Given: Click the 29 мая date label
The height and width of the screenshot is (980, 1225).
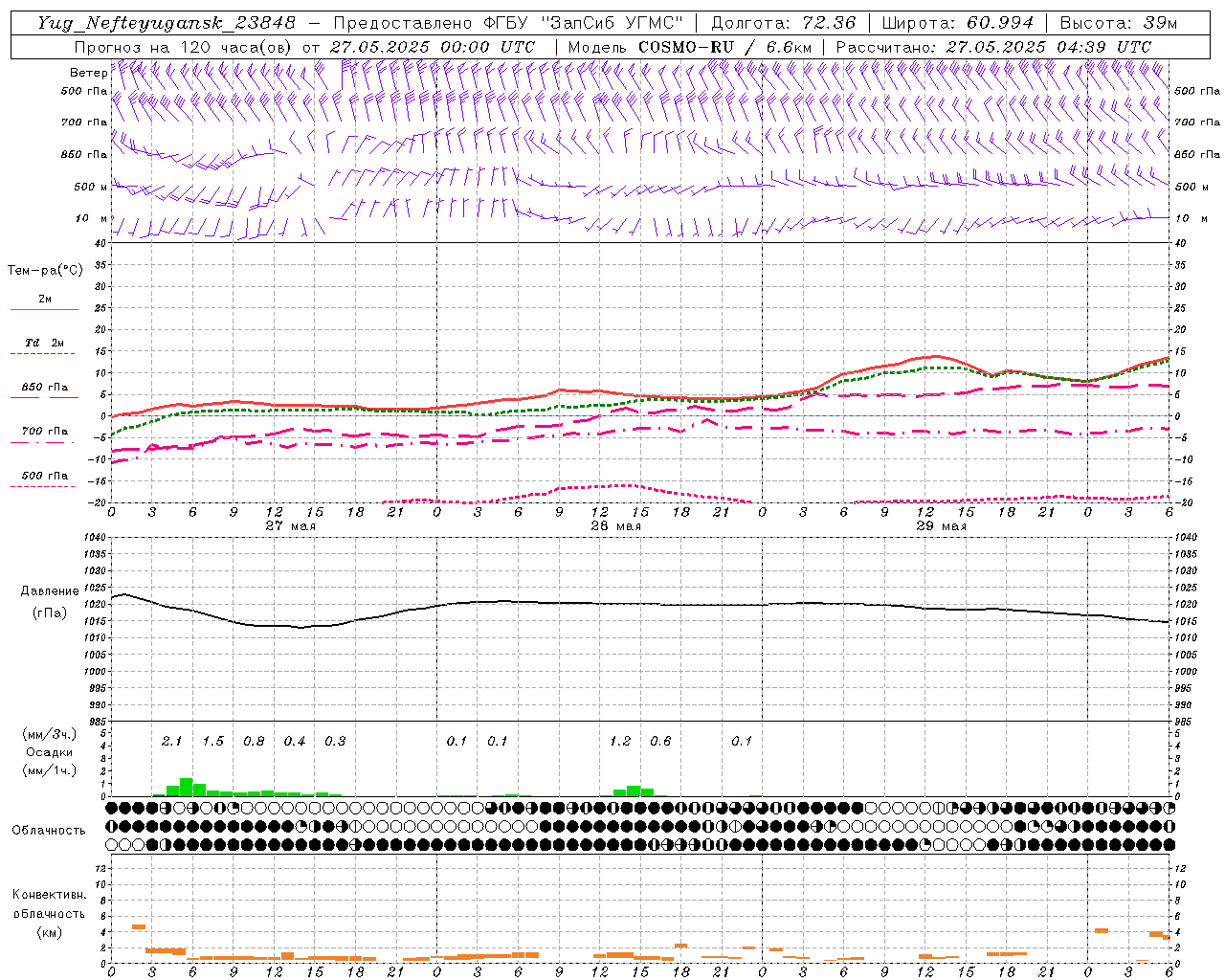Looking at the screenshot, I should pyautogui.click(x=941, y=526).
